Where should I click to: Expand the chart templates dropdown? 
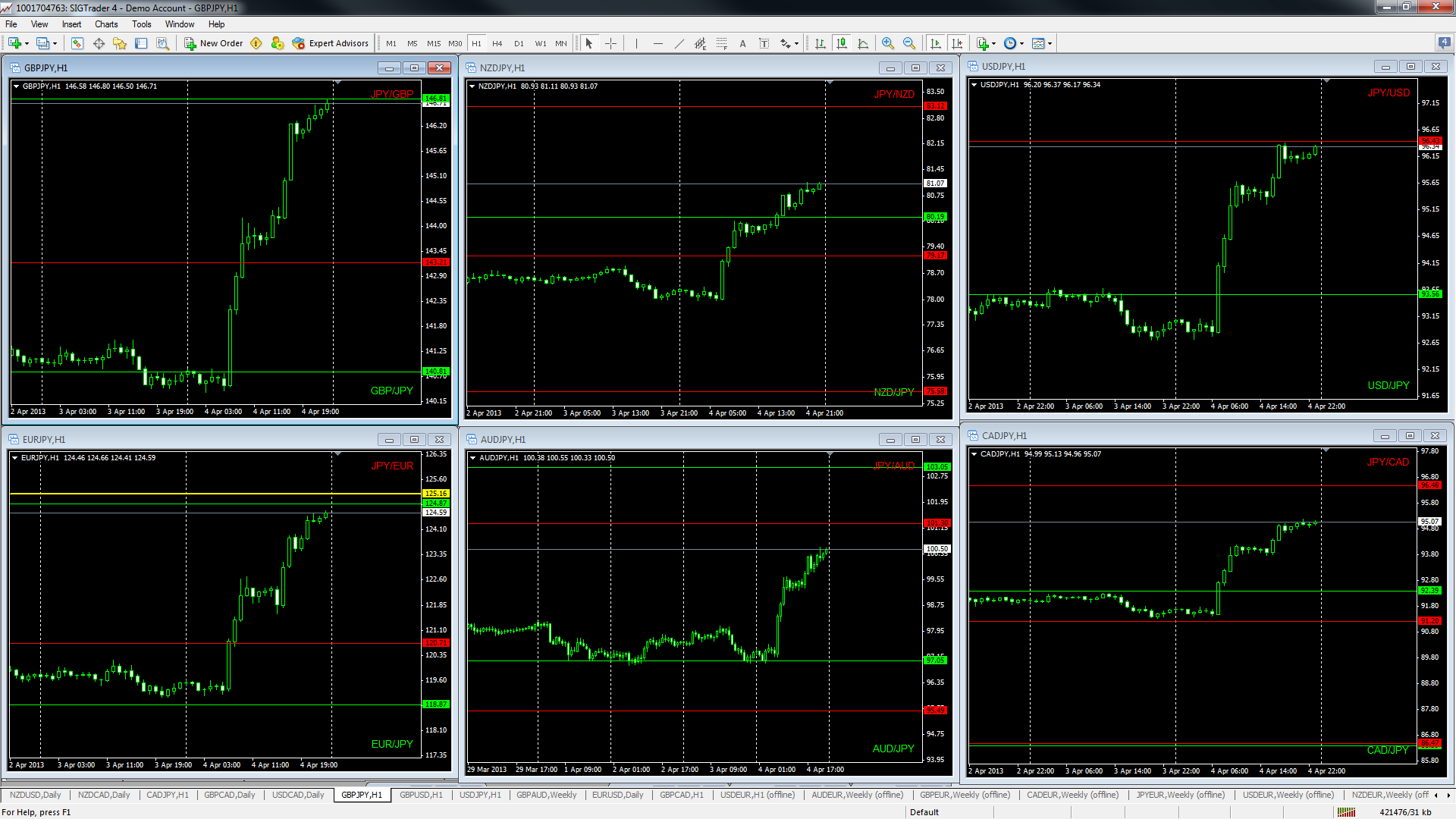point(1050,44)
